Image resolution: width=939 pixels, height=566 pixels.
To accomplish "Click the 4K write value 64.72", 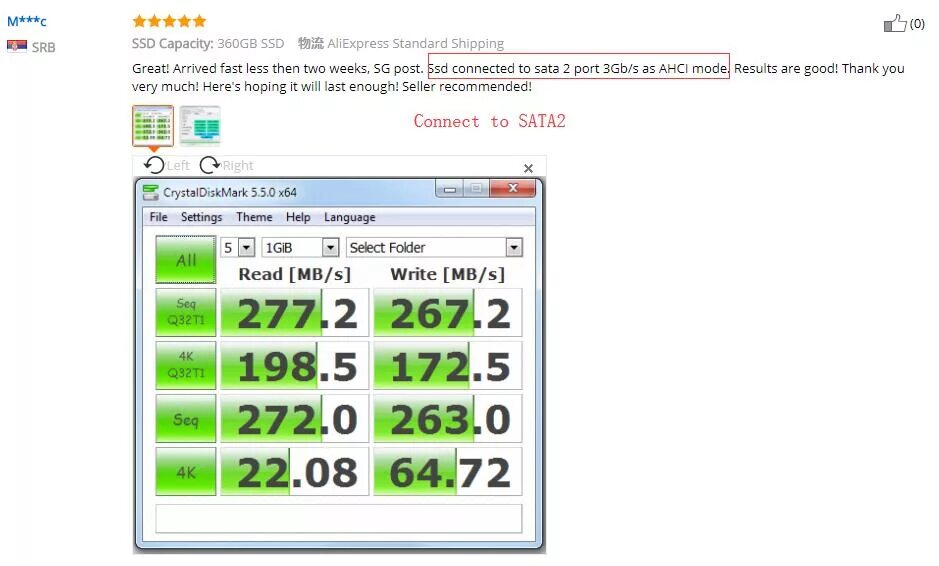I will pos(448,471).
